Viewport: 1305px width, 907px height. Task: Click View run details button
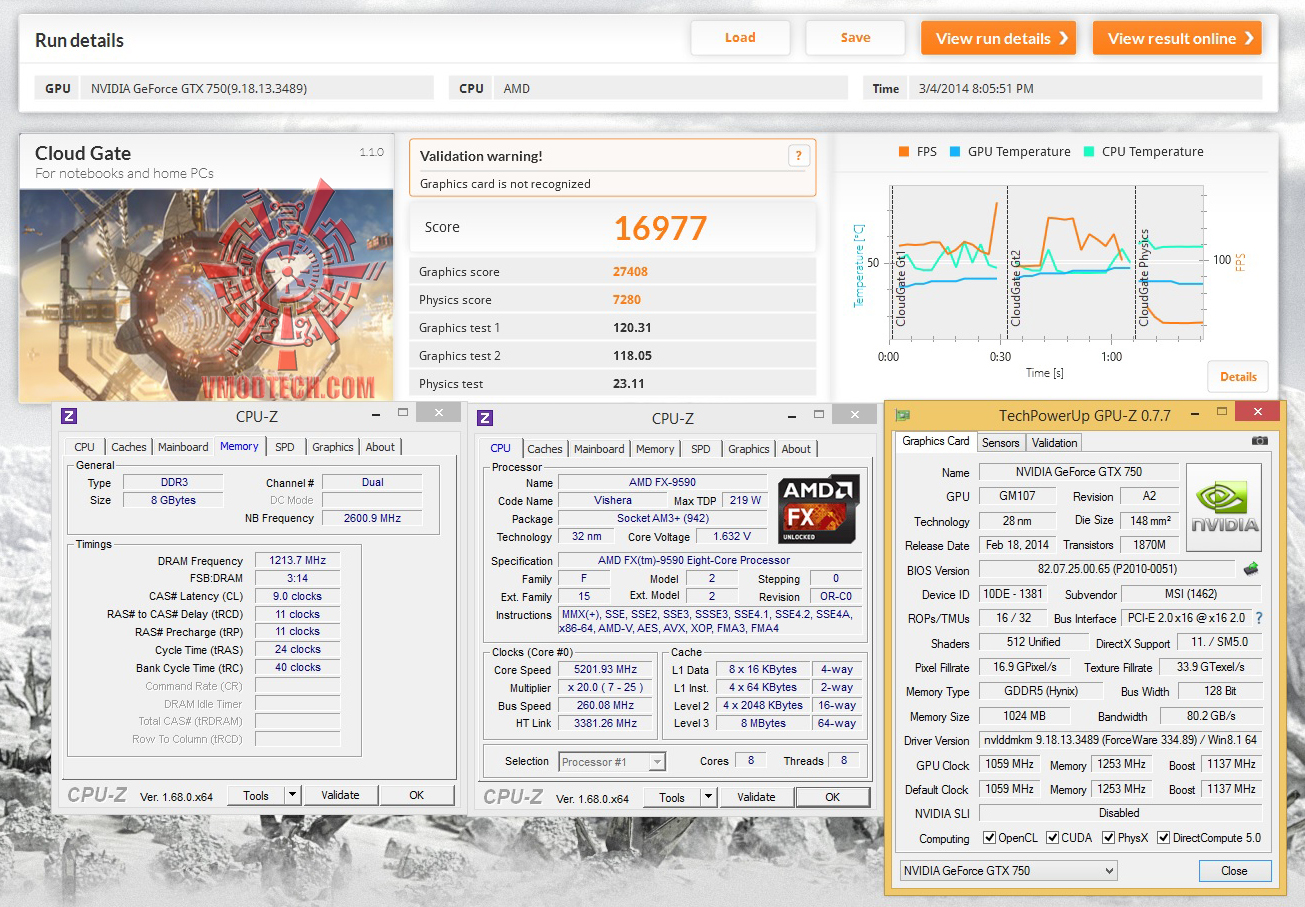tap(998, 38)
